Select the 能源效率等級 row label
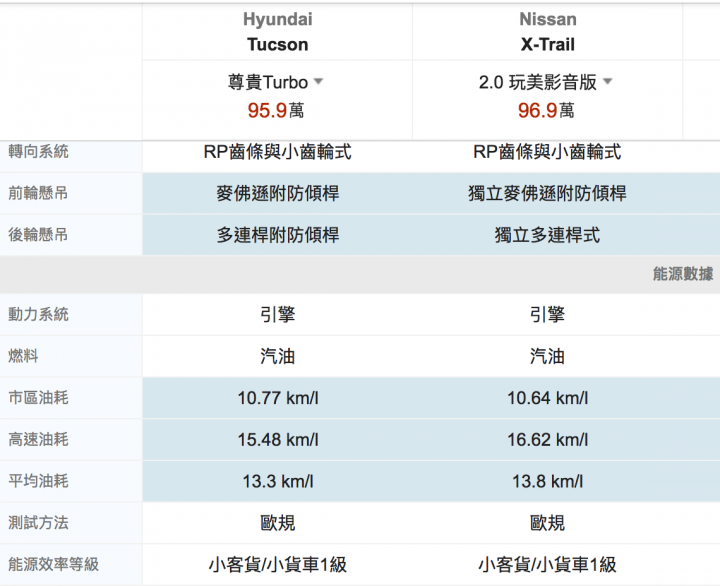The image size is (720, 586). coord(54,564)
